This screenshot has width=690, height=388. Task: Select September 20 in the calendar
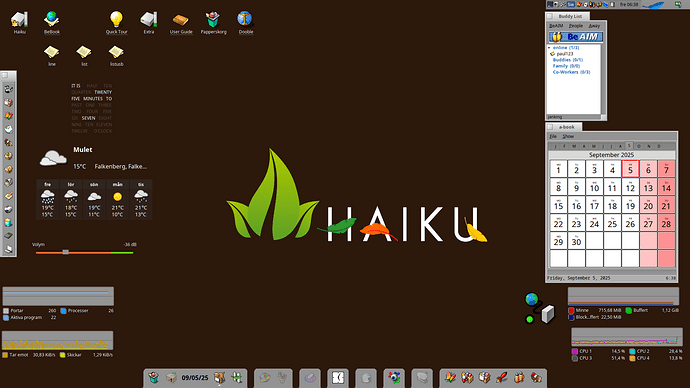tap(648, 205)
